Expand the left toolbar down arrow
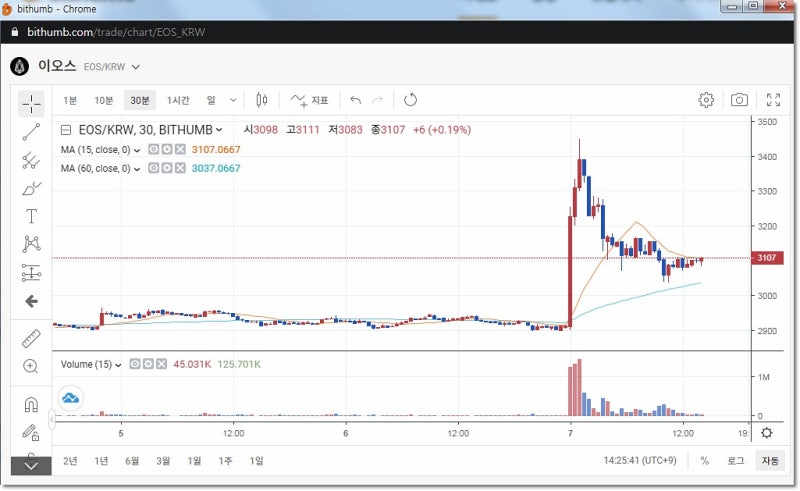The width and height of the screenshot is (800, 491). tap(31, 466)
